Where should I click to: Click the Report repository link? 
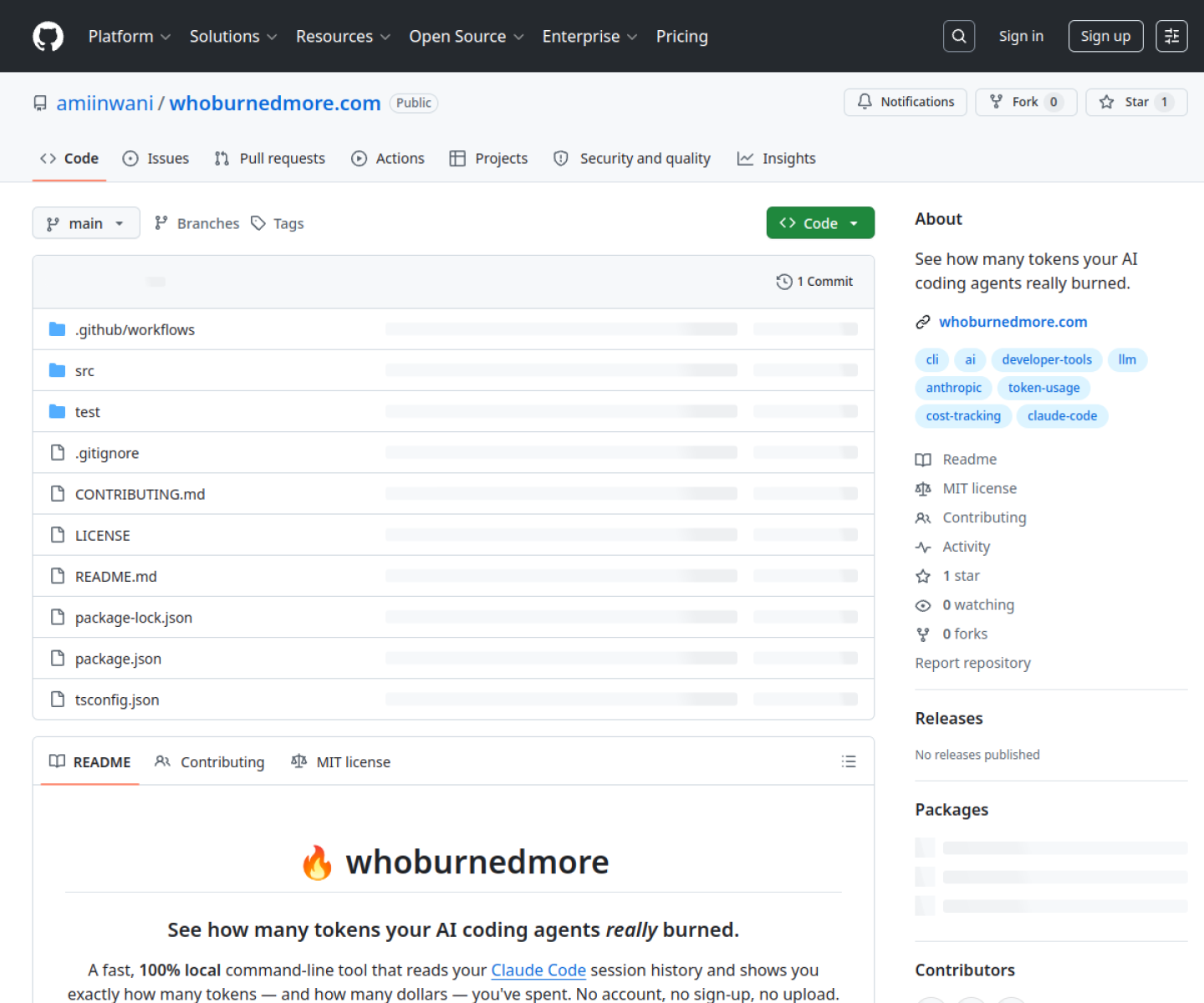point(972,663)
